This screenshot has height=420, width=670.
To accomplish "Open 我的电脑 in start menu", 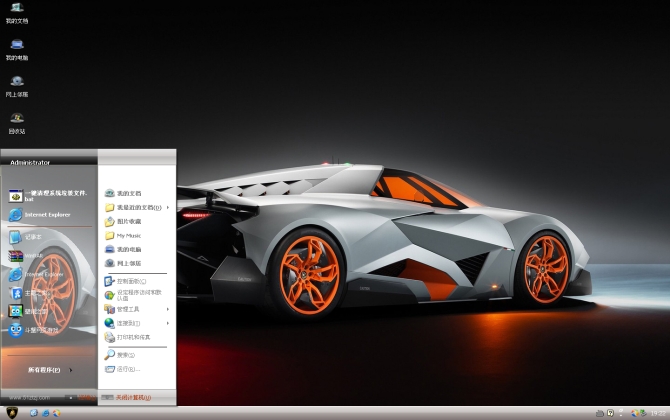I will (123, 250).
